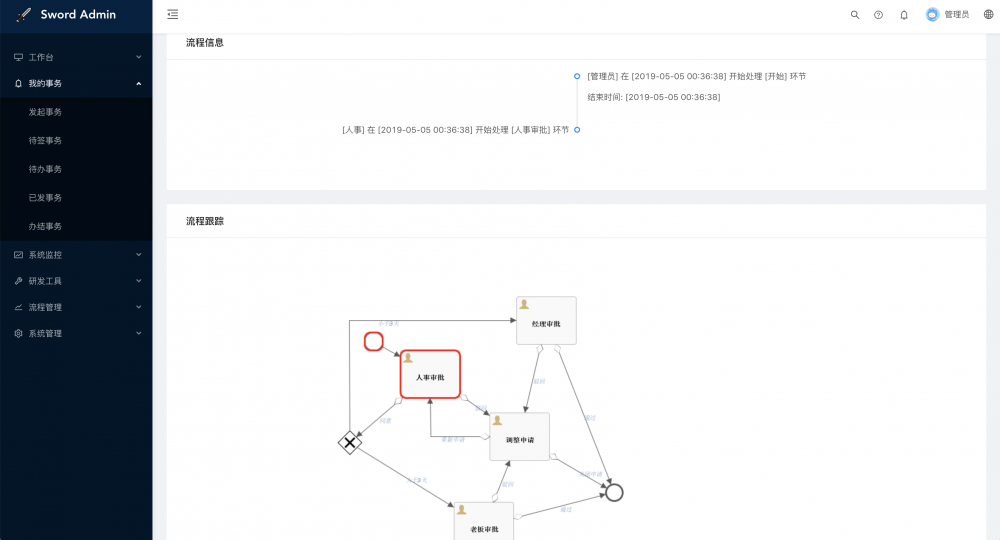This screenshot has height=540, width=1000.
Task: Select the 人事审批 task node
Action: [x=430, y=374]
